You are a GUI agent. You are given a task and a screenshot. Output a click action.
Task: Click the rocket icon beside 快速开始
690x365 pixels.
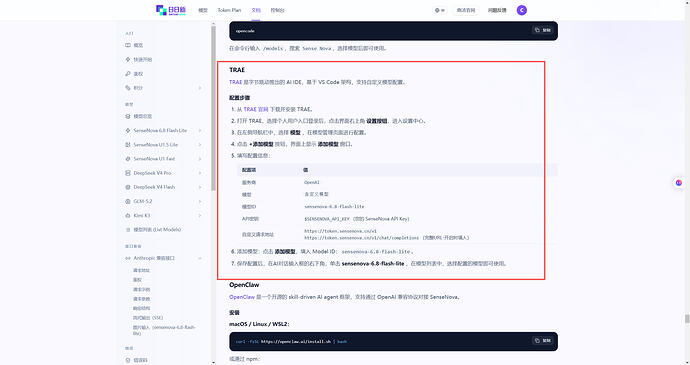tap(128, 59)
